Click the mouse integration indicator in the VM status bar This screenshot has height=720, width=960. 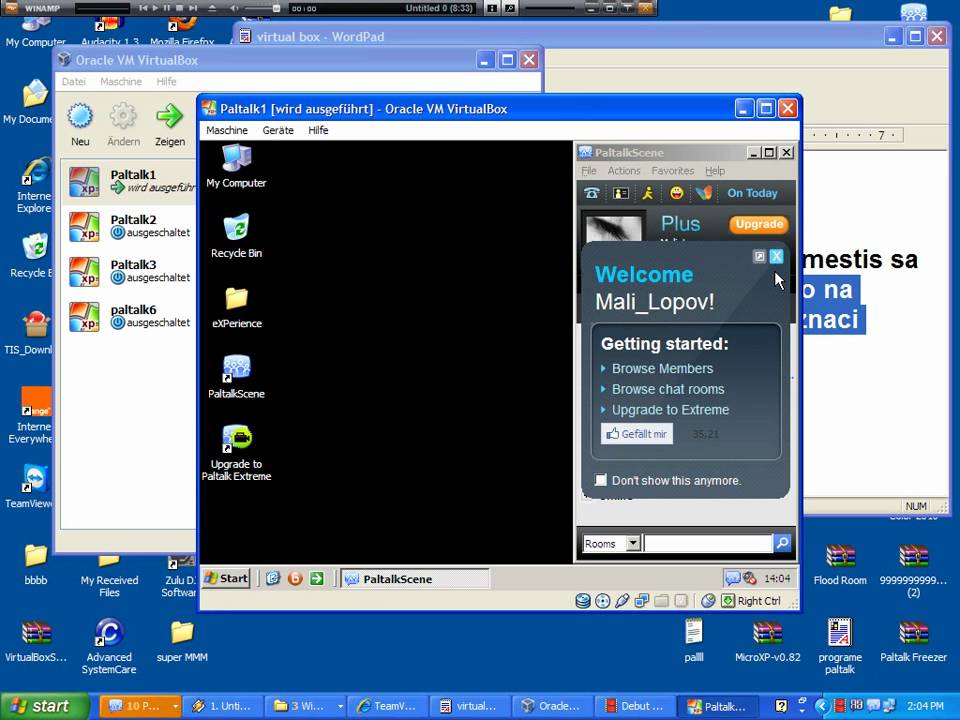pos(708,601)
